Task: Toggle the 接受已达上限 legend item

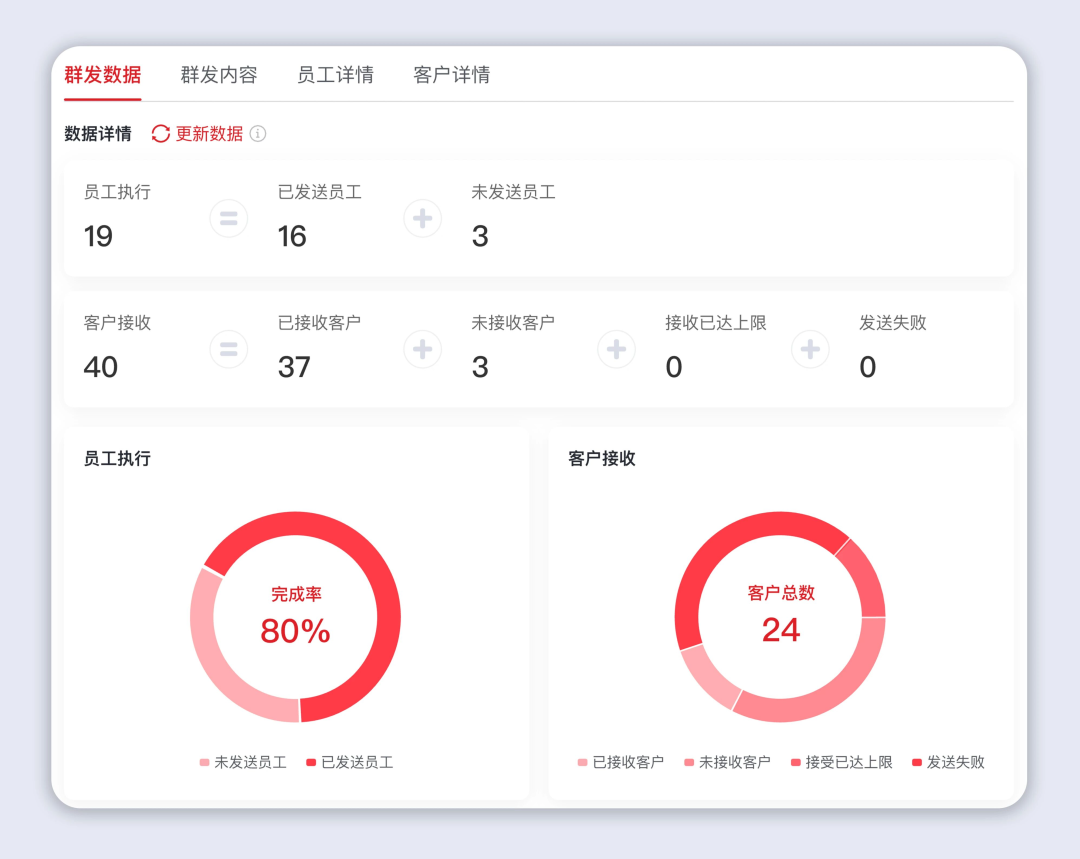Action: tap(842, 762)
